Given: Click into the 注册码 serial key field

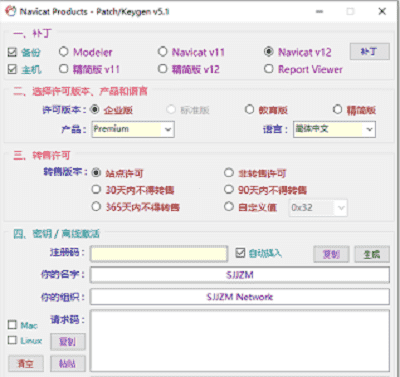Looking at the screenshot, I should tap(159, 254).
